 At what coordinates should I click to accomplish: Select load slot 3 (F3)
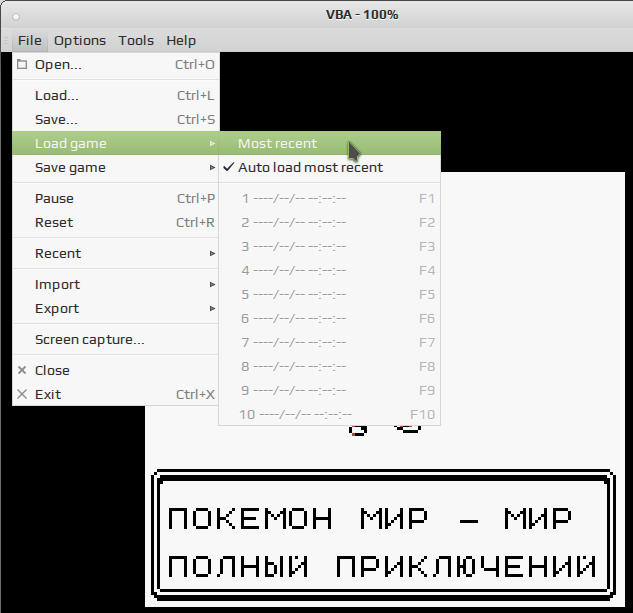tap(329, 246)
